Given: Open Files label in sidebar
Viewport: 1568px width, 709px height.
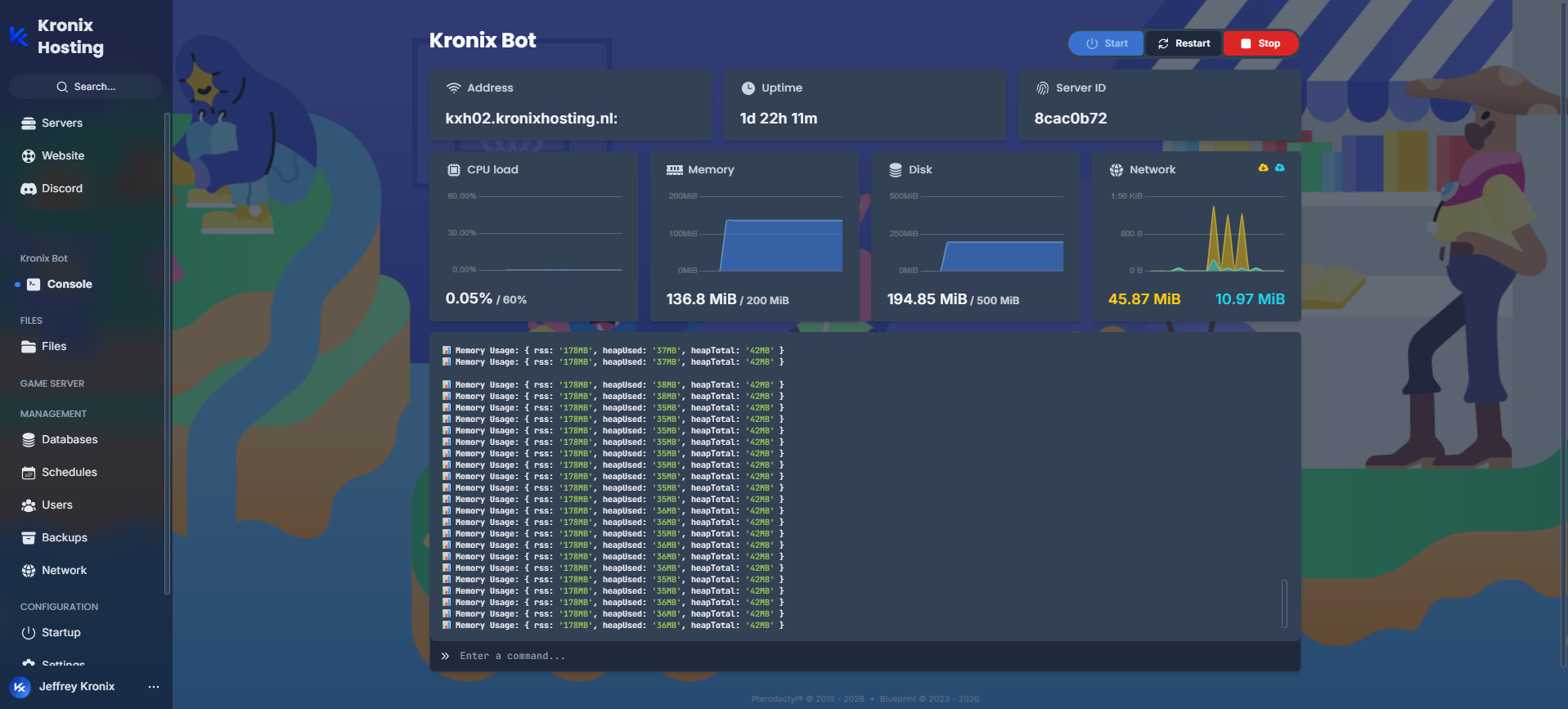Looking at the screenshot, I should pos(54,347).
